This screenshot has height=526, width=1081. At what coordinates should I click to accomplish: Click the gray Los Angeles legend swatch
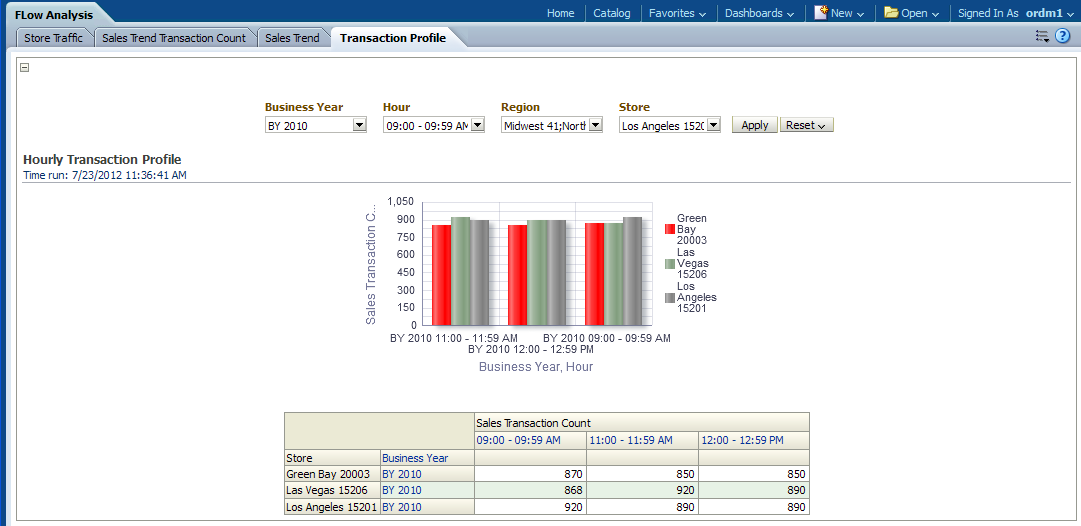coord(669,297)
